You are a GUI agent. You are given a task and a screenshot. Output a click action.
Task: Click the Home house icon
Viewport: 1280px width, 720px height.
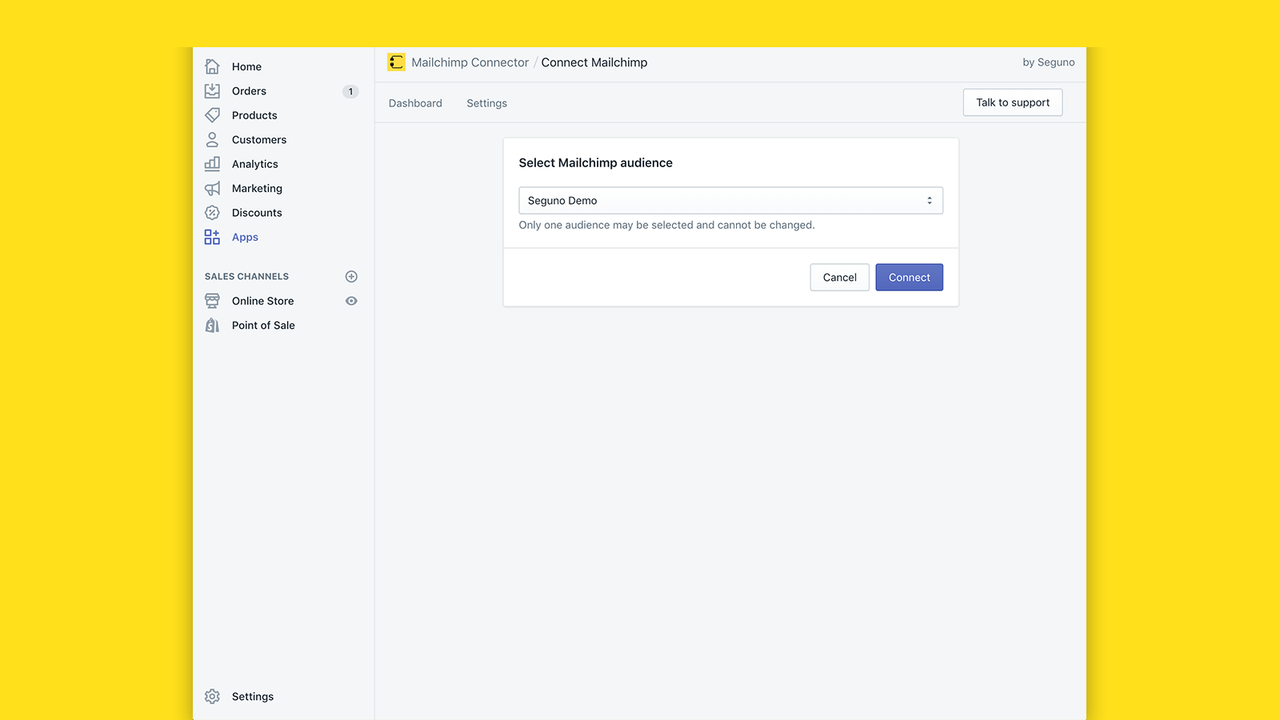212,66
